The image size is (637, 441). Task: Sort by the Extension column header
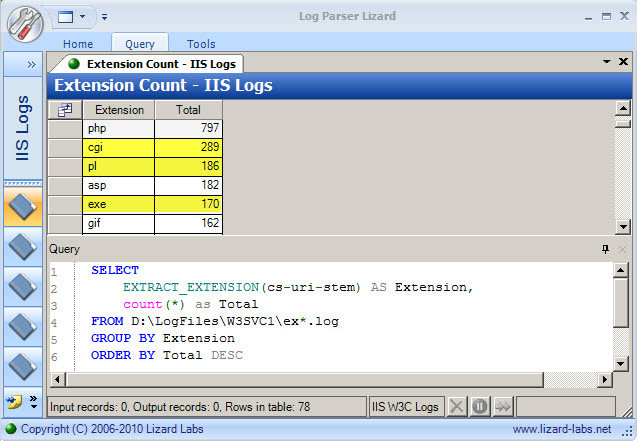[119, 110]
